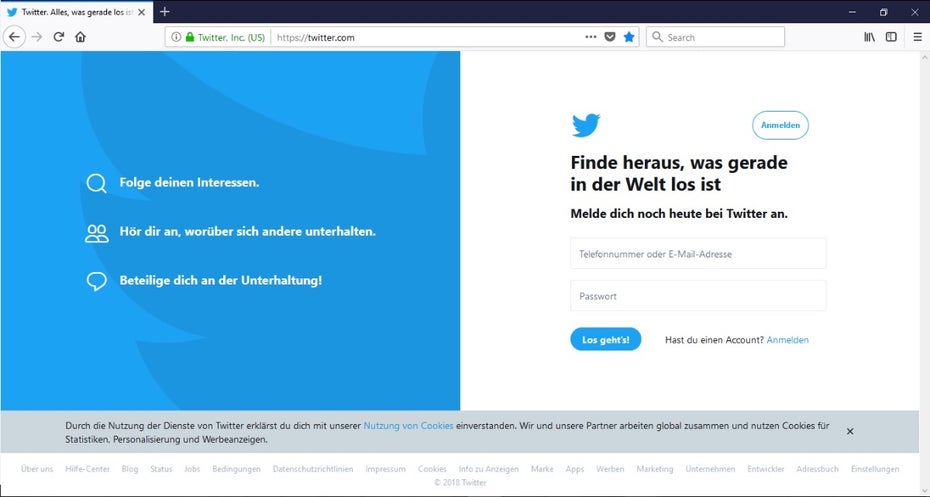Screen dimensions: 930x497
Task: Reload the Twitter page
Action: 58,37
